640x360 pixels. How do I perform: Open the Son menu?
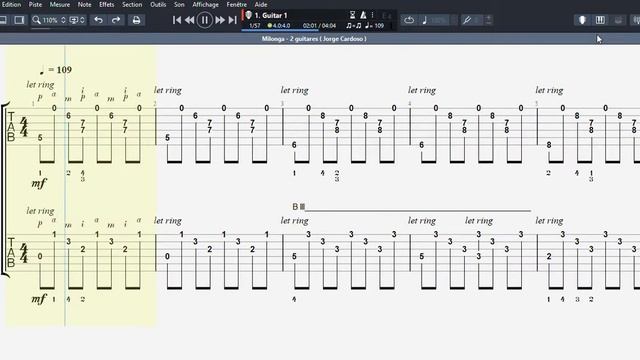[x=179, y=4]
